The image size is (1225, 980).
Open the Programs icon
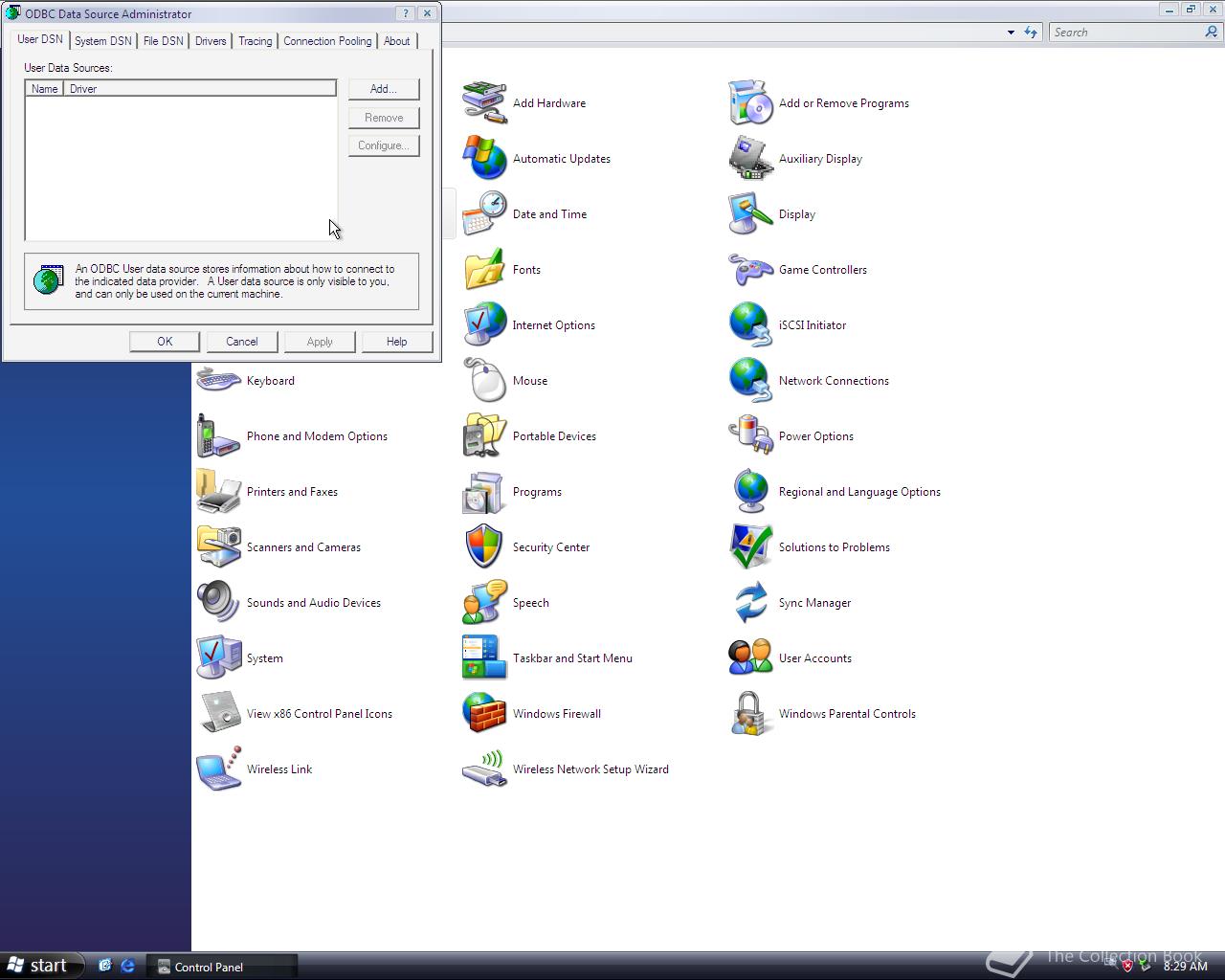[484, 492]
